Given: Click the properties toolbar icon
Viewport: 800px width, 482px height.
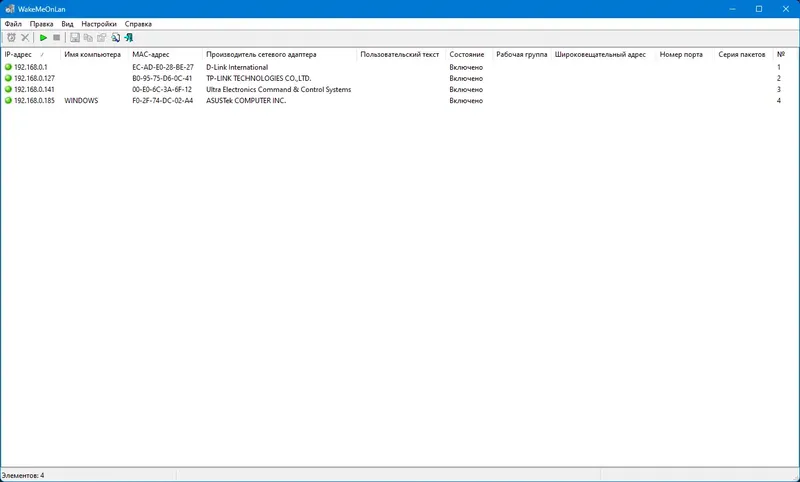Looking at the screenshot, I should coord(102,38).
